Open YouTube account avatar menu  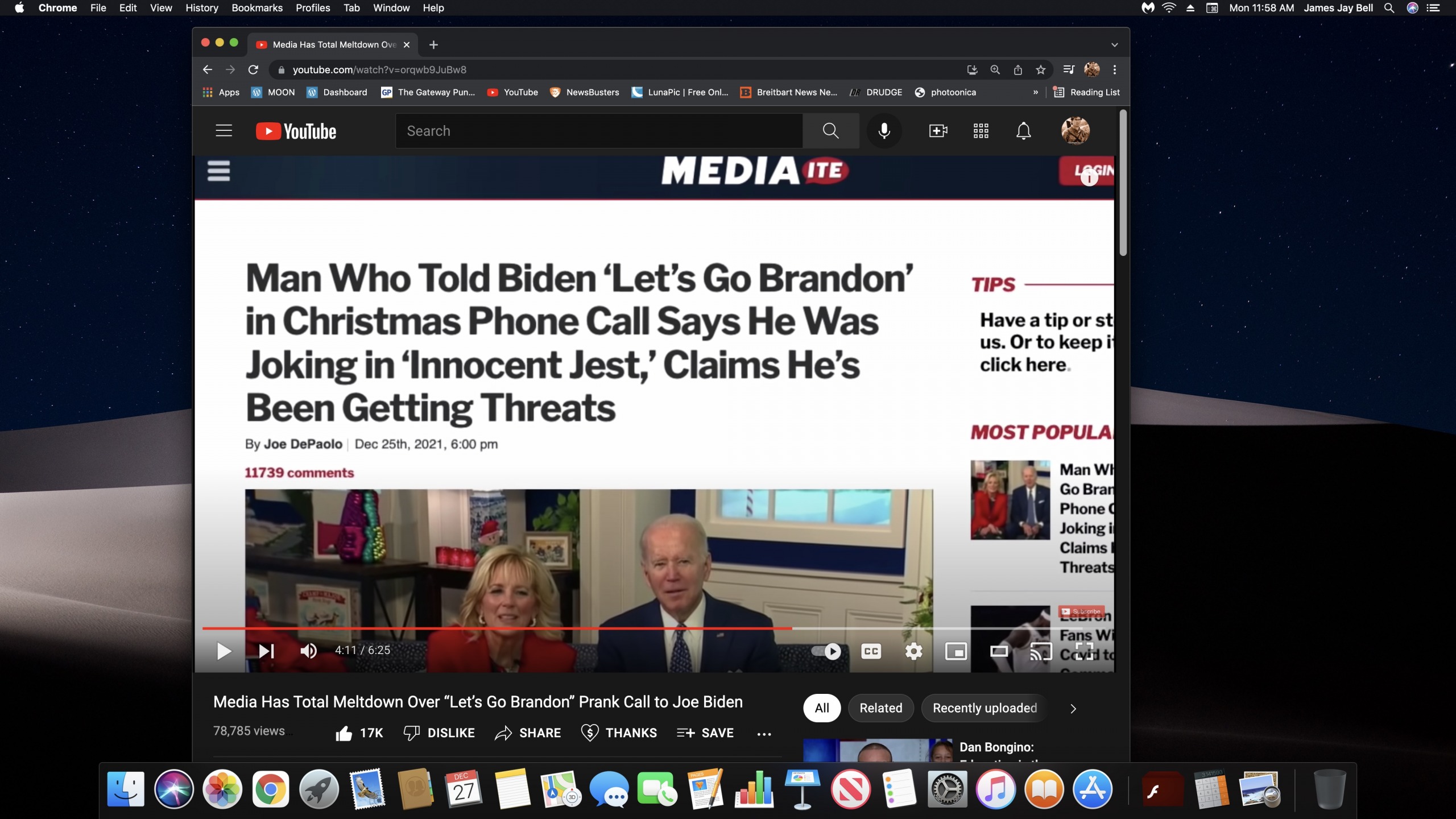pos(1075,131)
